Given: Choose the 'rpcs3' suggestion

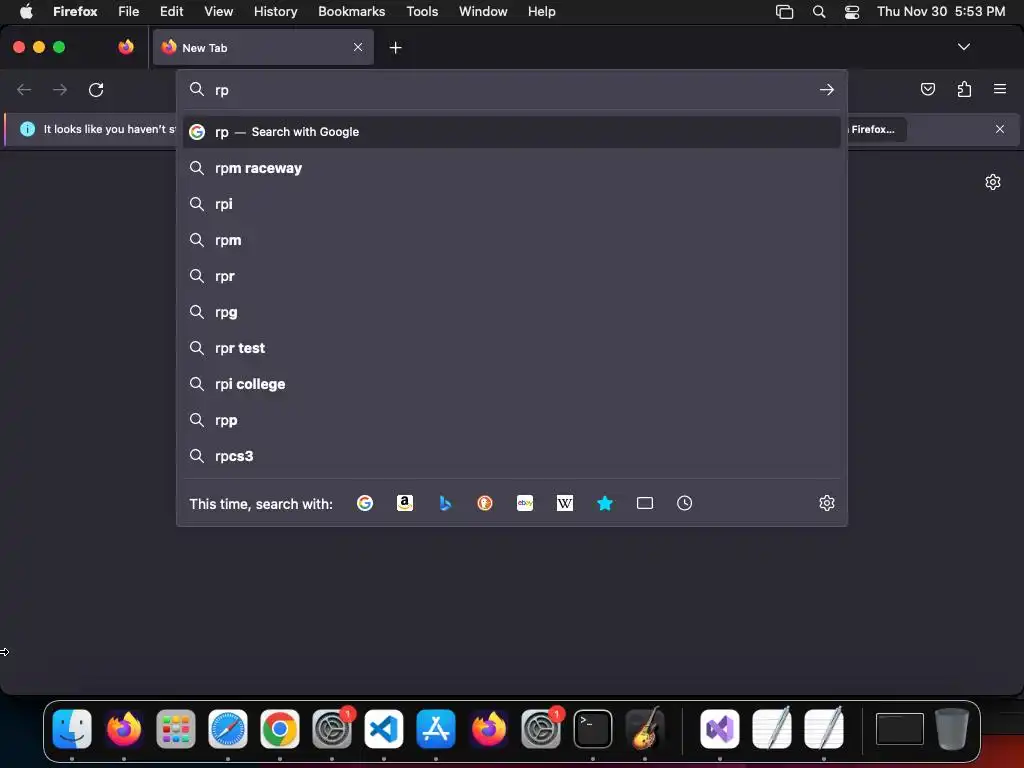Looking at the screenshot, I should tap(511, 456).
